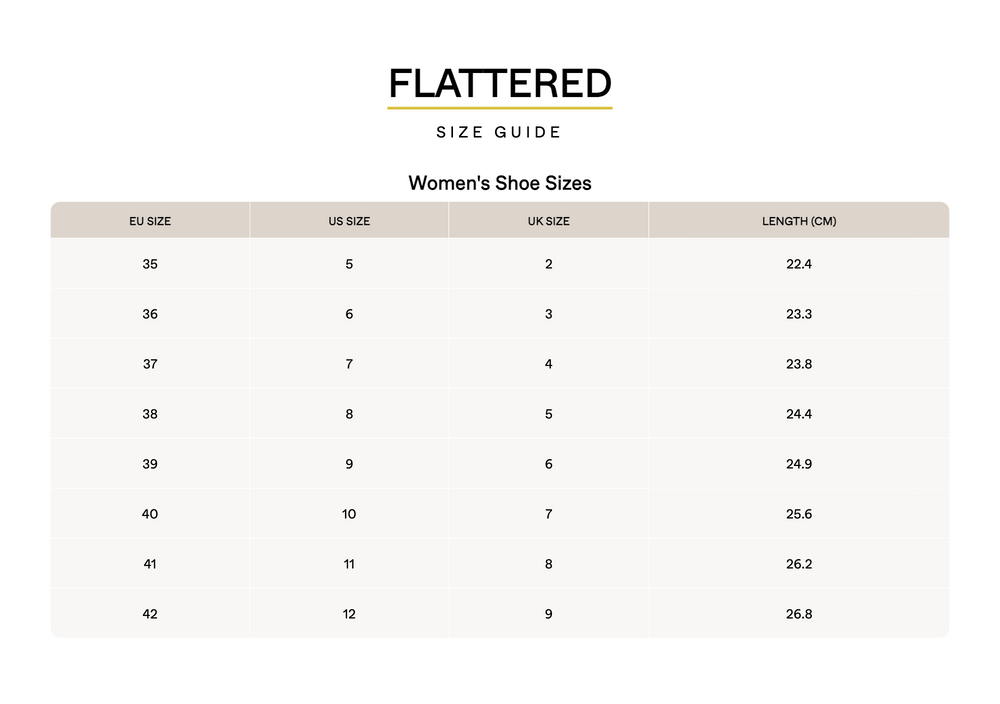This screenshot has height=704, width=1000.
Task: Click the 24.9 length value
Action: click(798, 464)
